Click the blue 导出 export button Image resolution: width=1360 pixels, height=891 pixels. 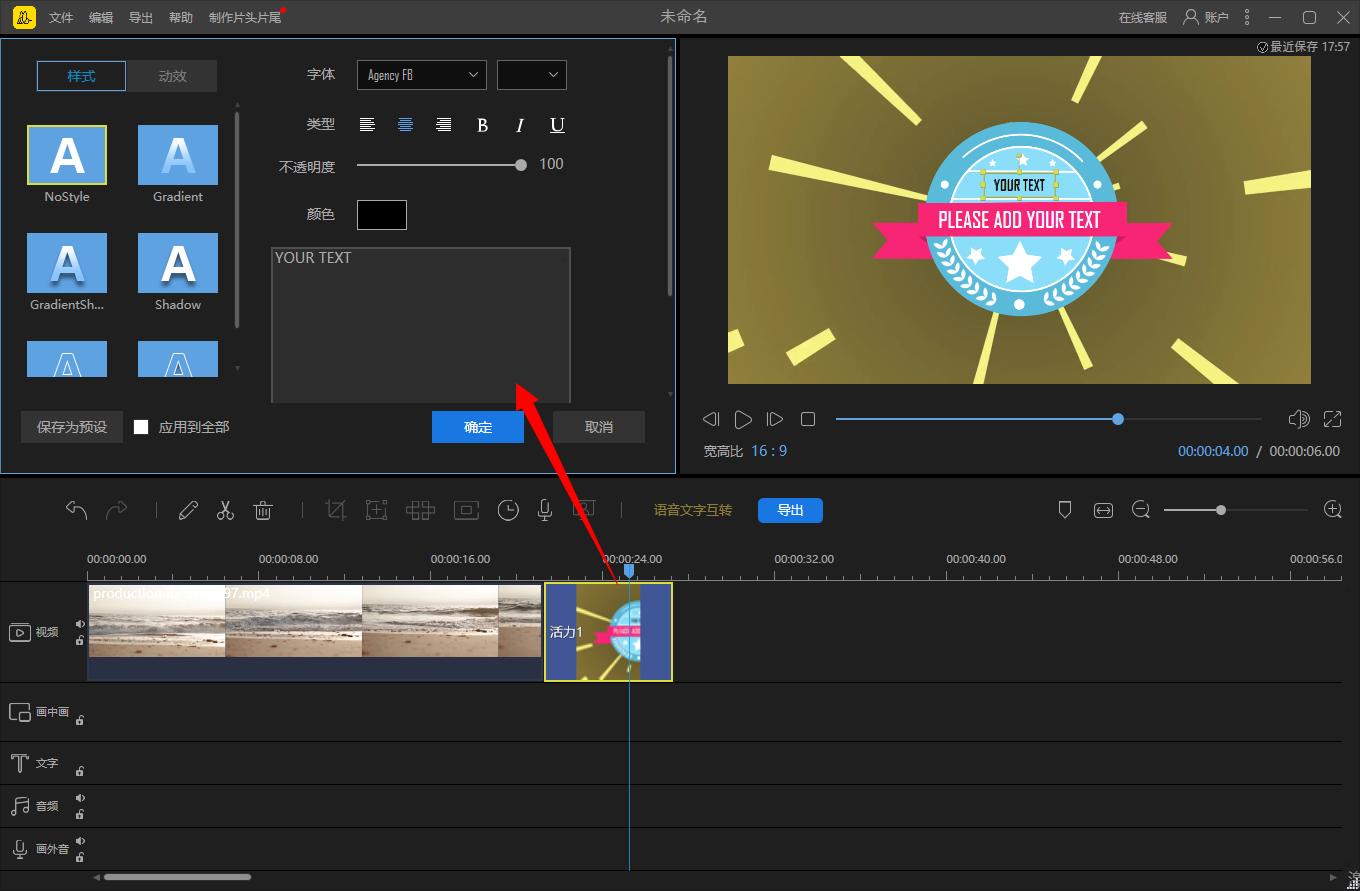[790, 510]
